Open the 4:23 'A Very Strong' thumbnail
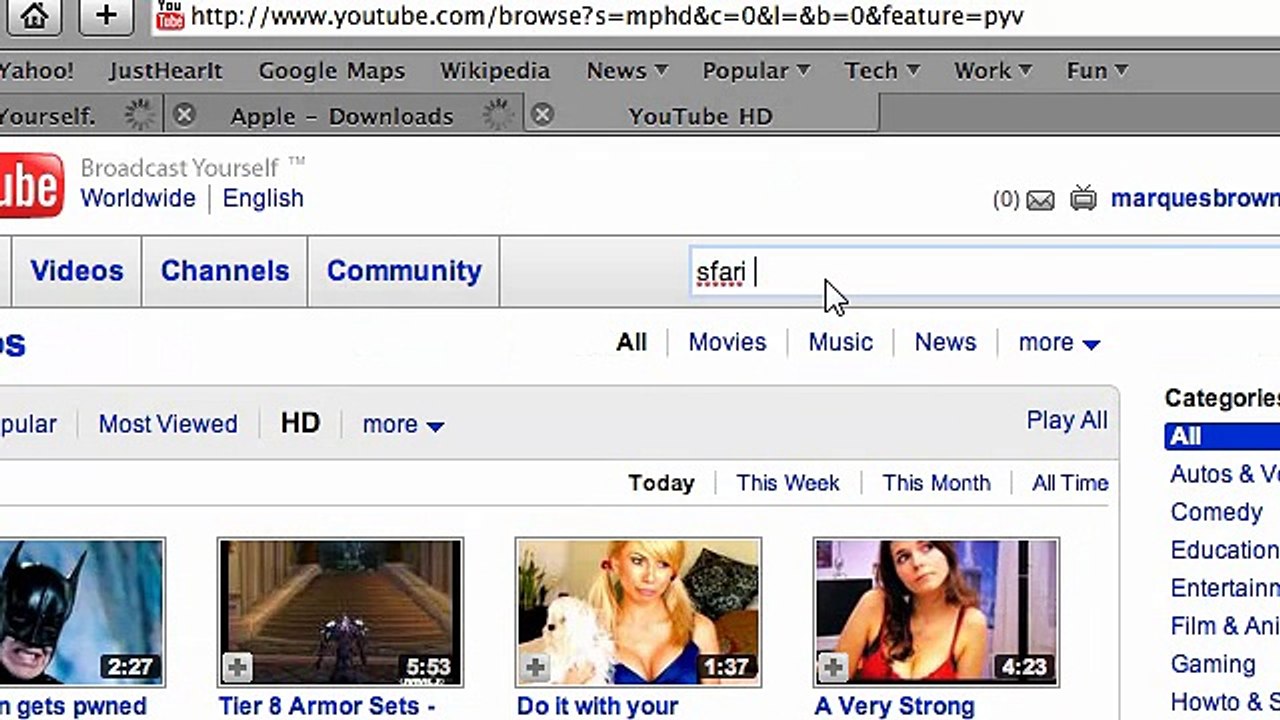 coord(936,612)
